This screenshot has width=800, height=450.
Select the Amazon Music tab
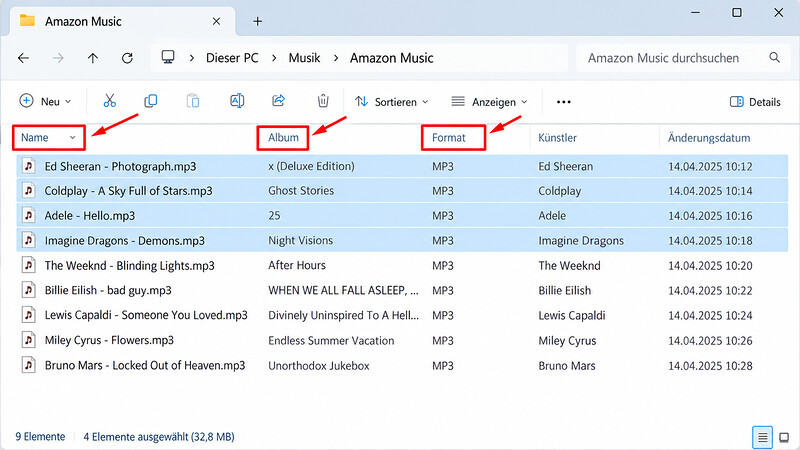coord(122,21)
